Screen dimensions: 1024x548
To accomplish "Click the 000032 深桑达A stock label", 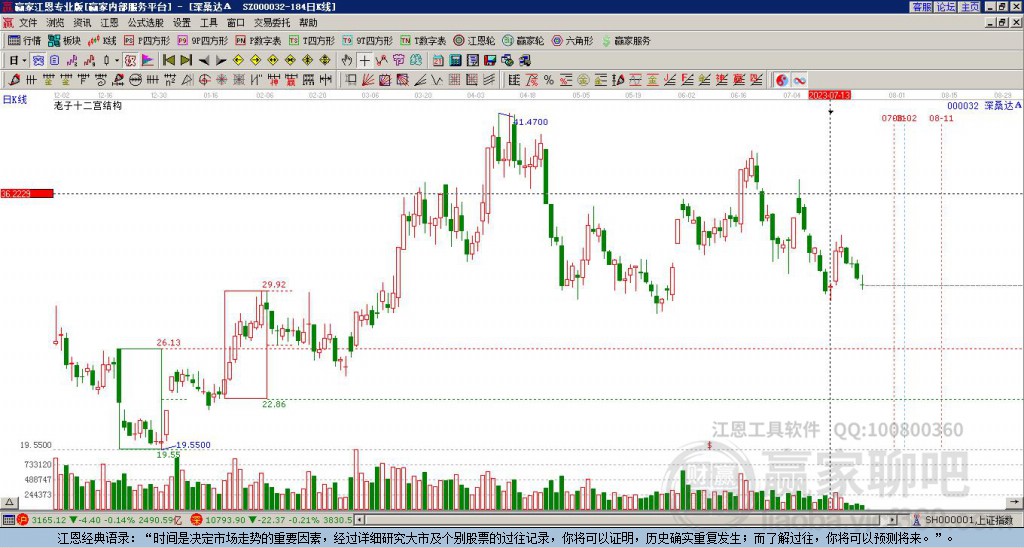I will (984, 106).
